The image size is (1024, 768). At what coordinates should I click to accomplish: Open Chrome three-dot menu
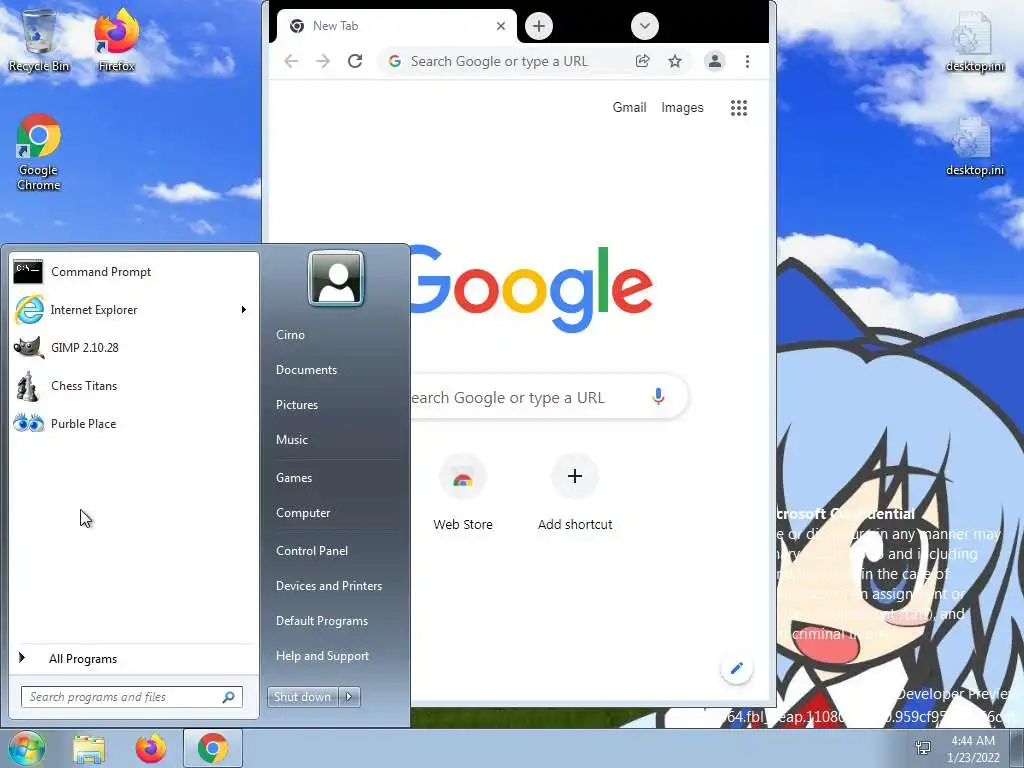pyautogui.click(x=747, y=61)
